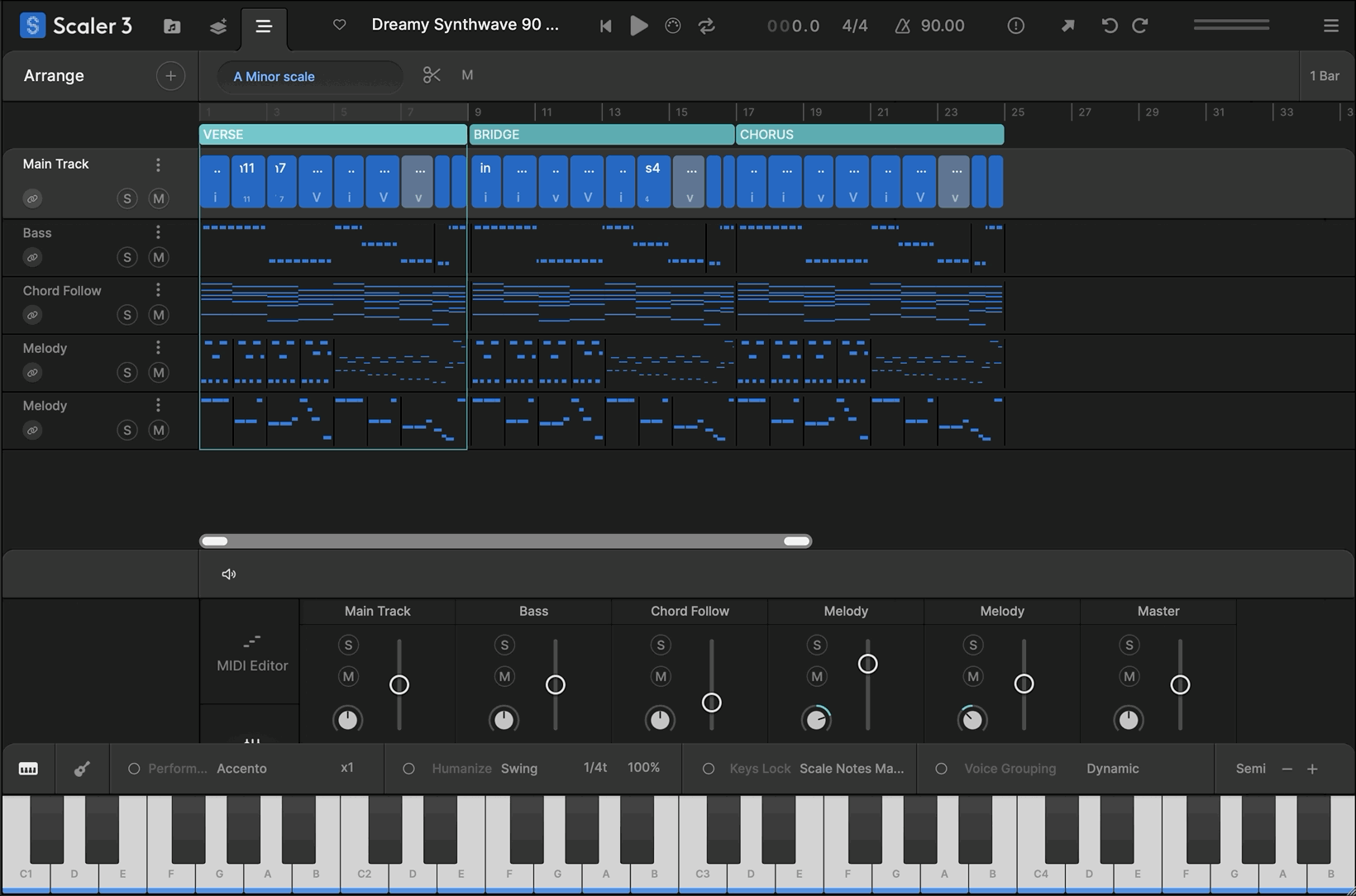This screenshot has width=1356, height=896.
Task: Open the MIDI Editor panel
Action: tap(251, 653)
